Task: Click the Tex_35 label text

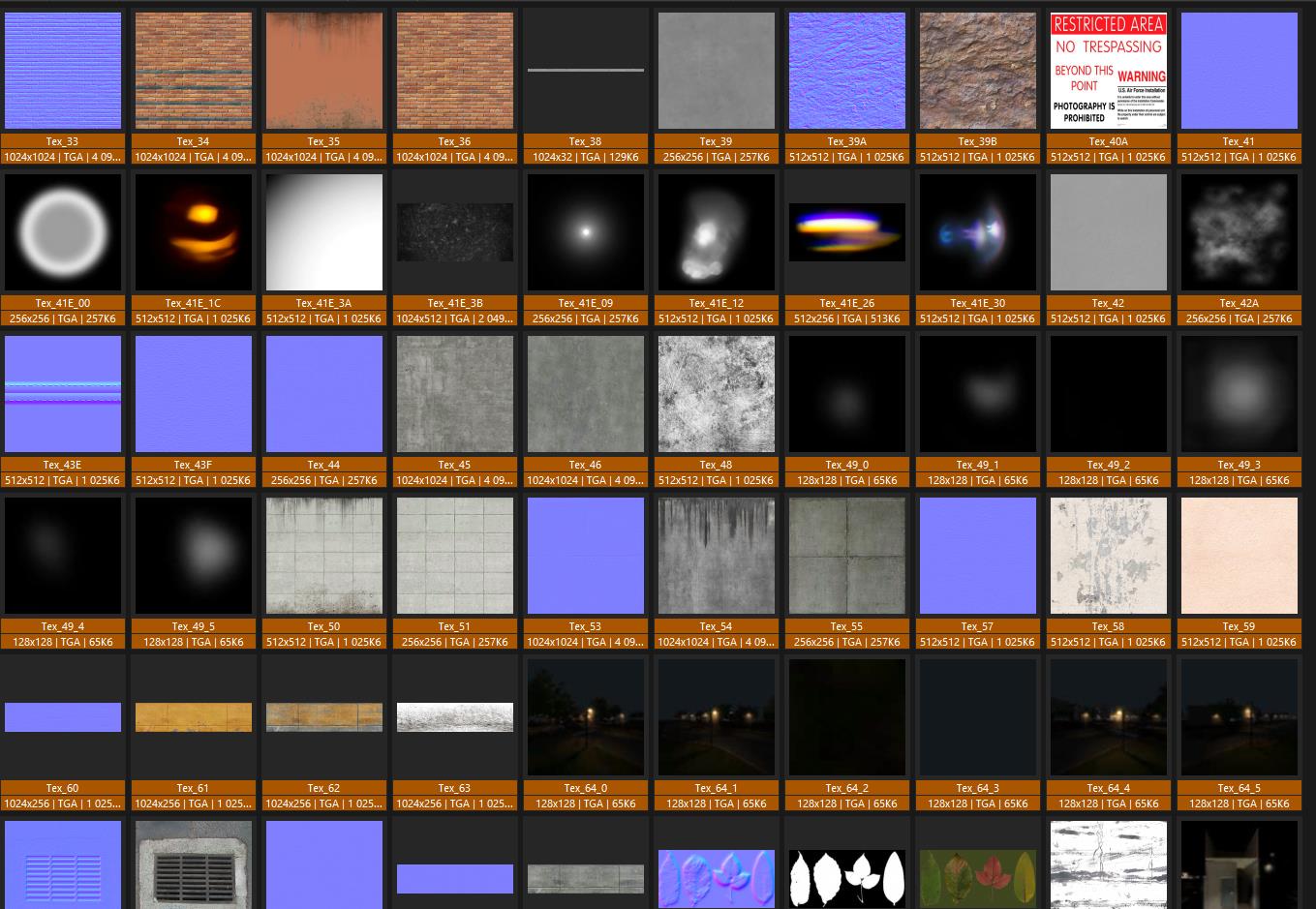Action: pyautogui.click(x=323, y=141)
